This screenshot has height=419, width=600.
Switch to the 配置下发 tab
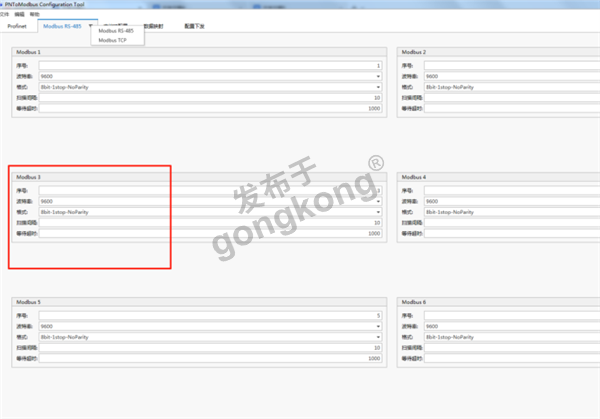tap(194, 26)
